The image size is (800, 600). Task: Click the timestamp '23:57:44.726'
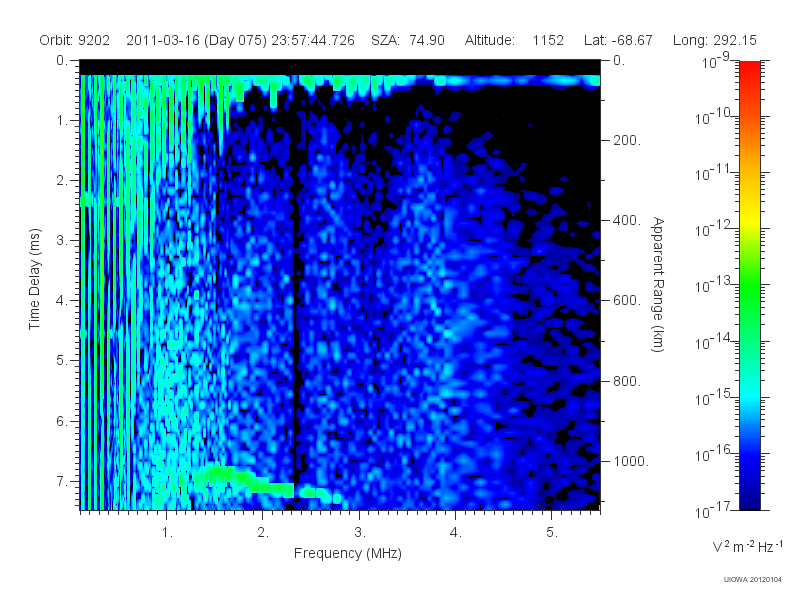[x=313, y=40]
